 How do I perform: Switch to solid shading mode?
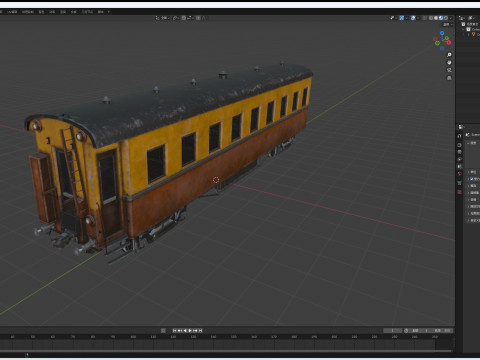click(436, 18)
